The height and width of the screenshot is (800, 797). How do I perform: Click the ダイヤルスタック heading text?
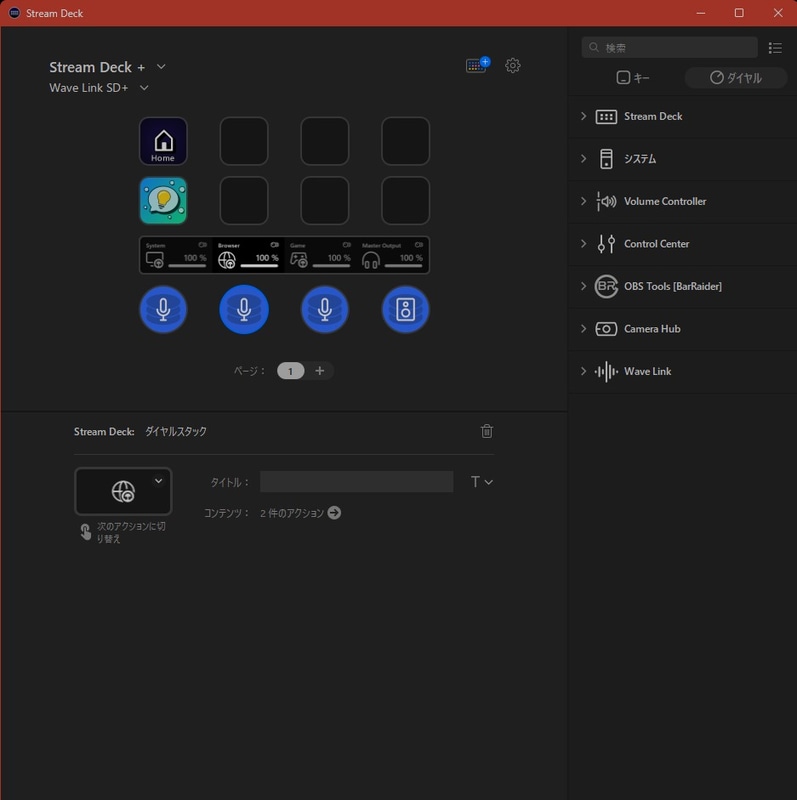(176, 432)
